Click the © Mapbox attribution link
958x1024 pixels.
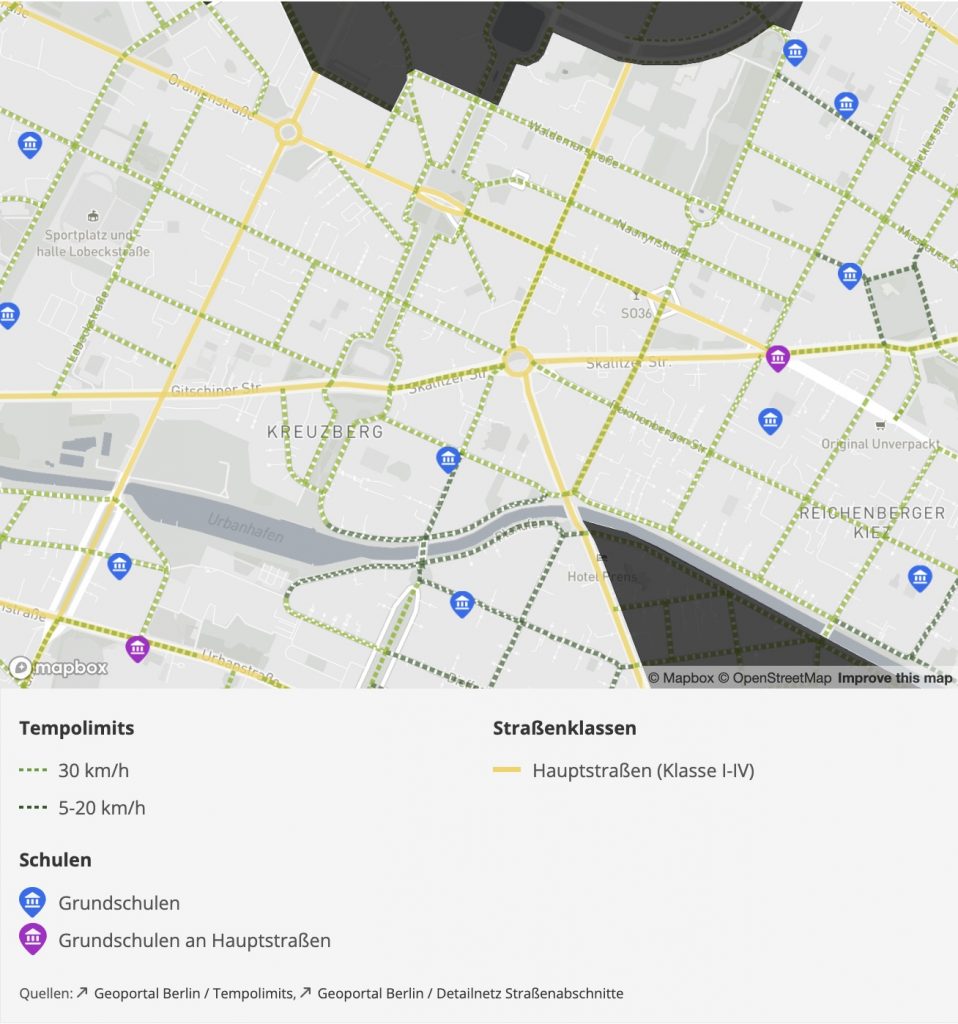pos(681,678)
